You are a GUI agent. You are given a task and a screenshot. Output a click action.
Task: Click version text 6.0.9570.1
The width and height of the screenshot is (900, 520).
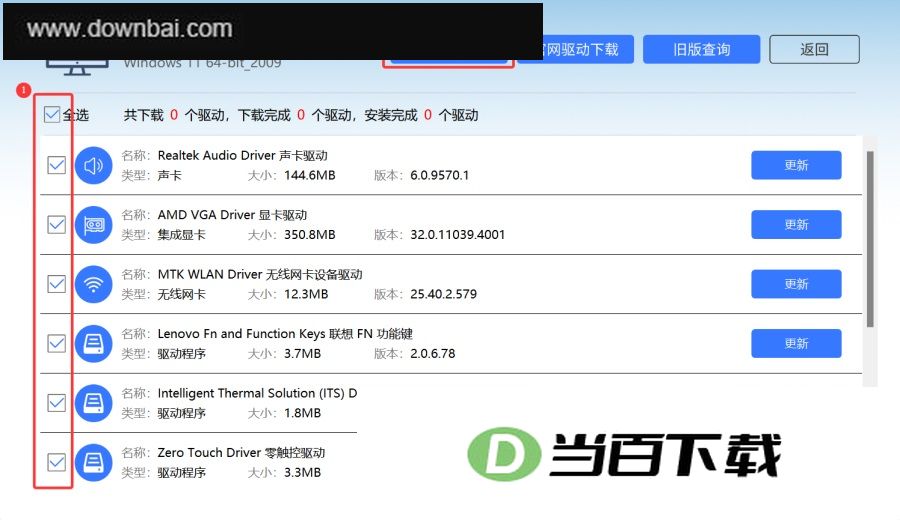[439, 175]
